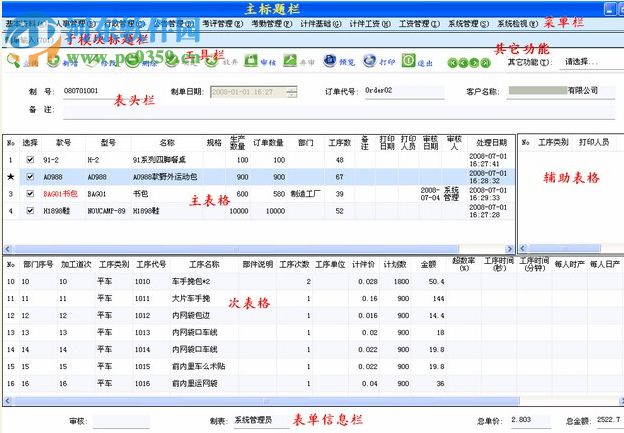Viewport: 624px width, 433px height.
Task: Open the 计件工资 menu
Action: pos(370,23)
